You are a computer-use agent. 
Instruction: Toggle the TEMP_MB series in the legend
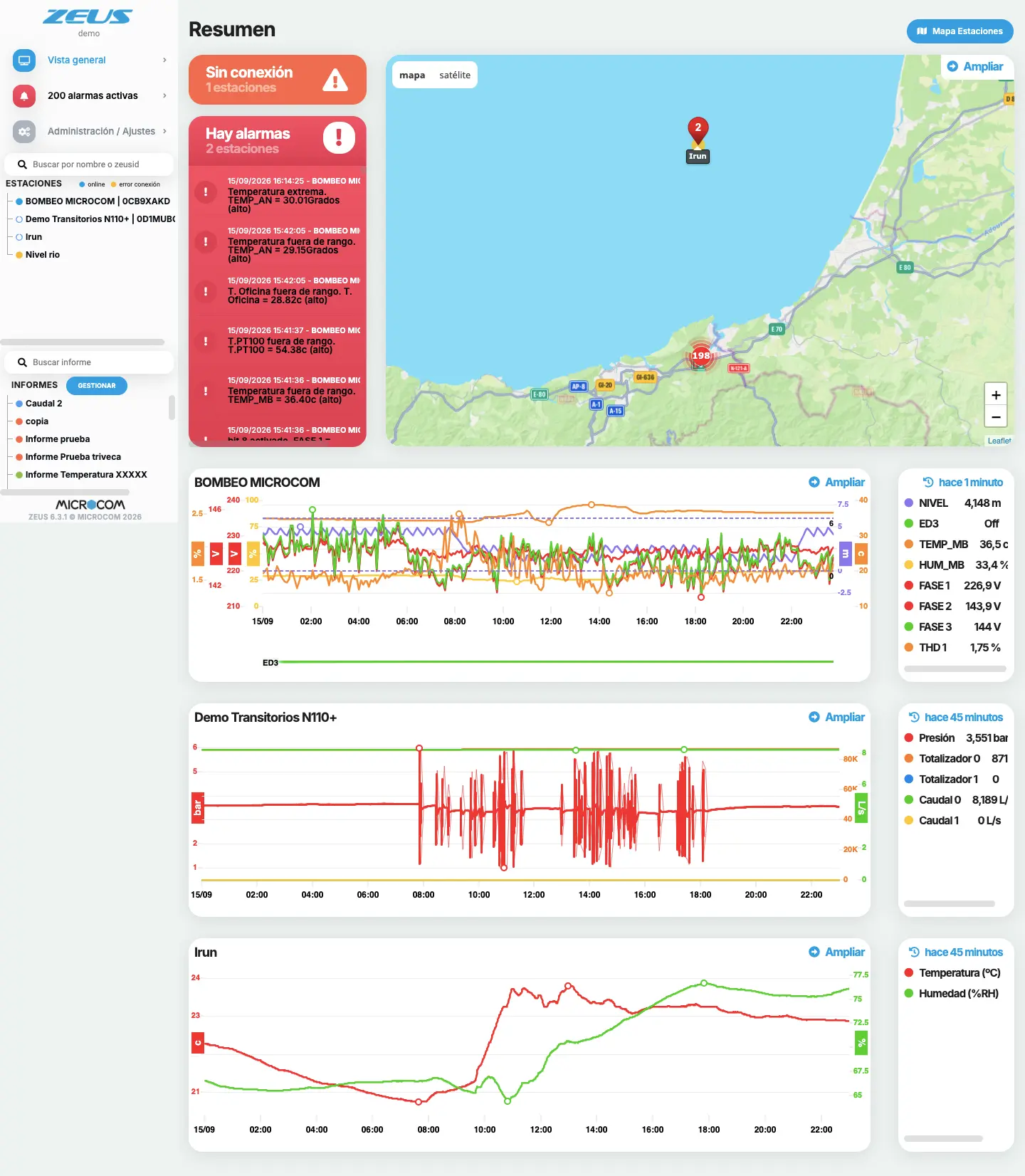(956, 544)
